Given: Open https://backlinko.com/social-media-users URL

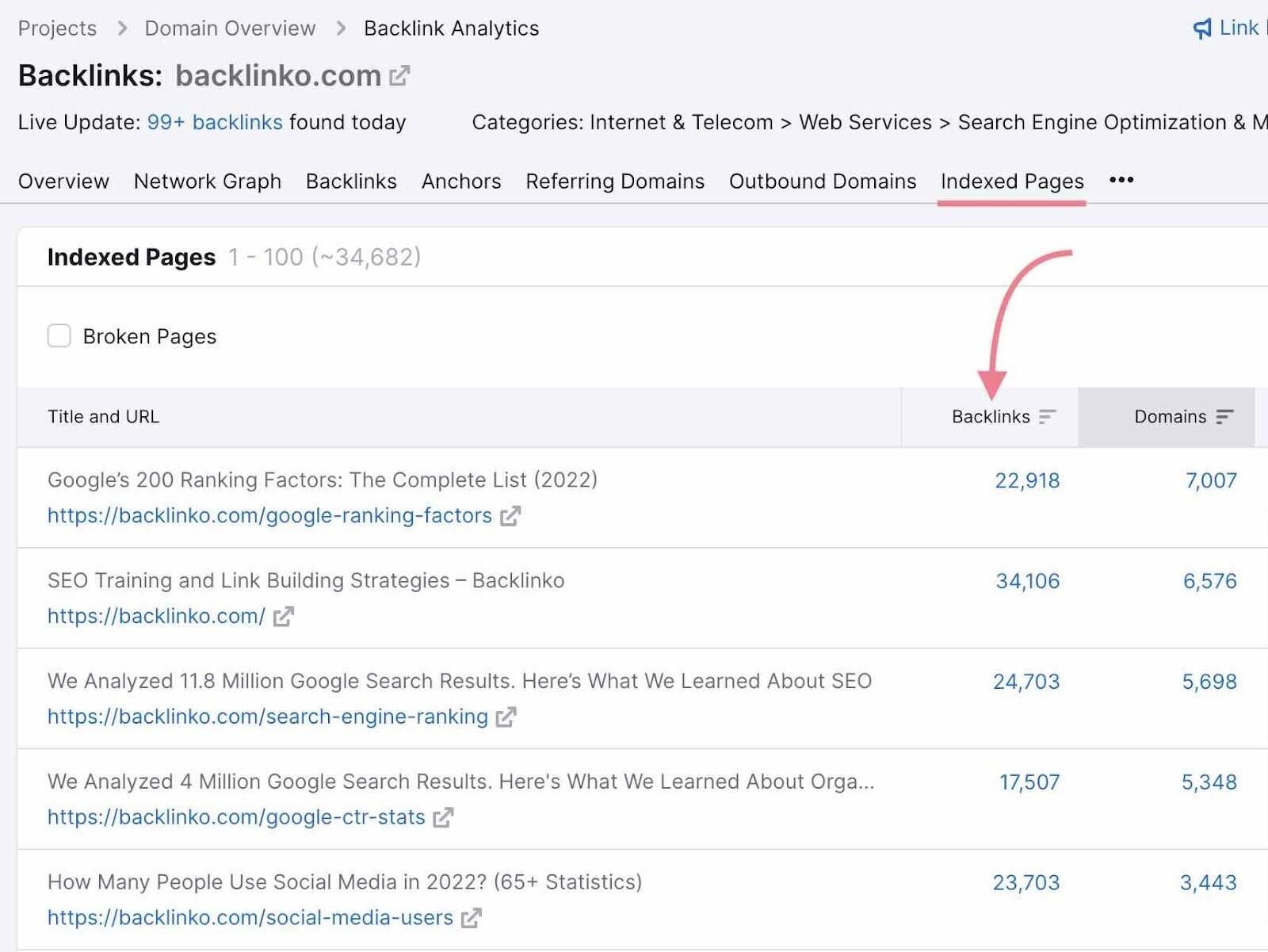Looking at the screenshot, I should pyautogui.click(x=250, y=918).
